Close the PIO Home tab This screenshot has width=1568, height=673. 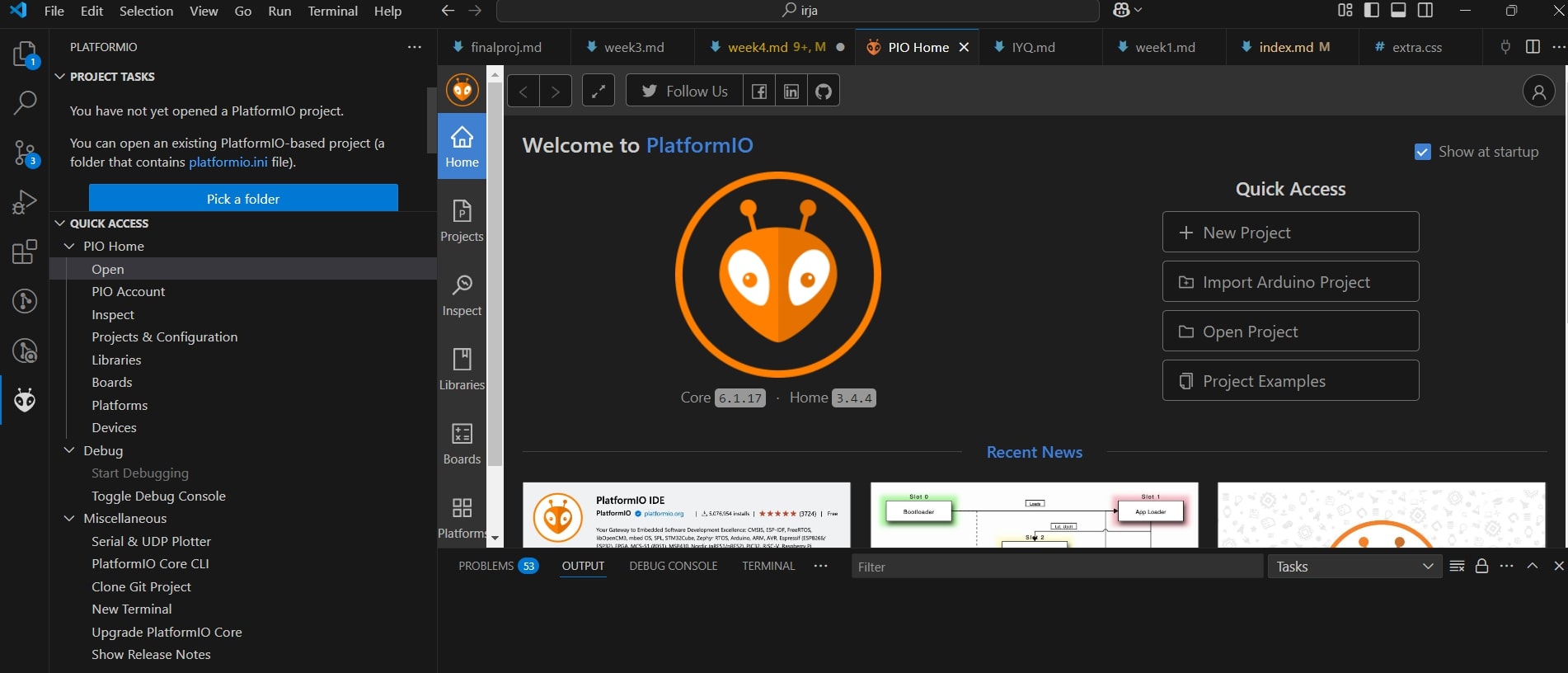964,47
